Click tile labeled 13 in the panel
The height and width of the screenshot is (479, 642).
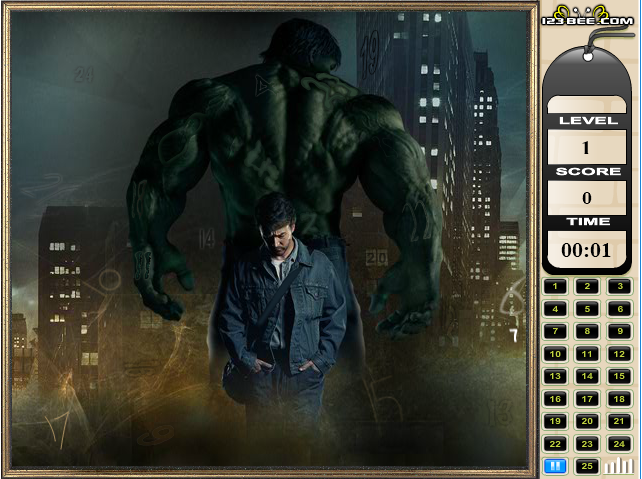pos(555,376)
